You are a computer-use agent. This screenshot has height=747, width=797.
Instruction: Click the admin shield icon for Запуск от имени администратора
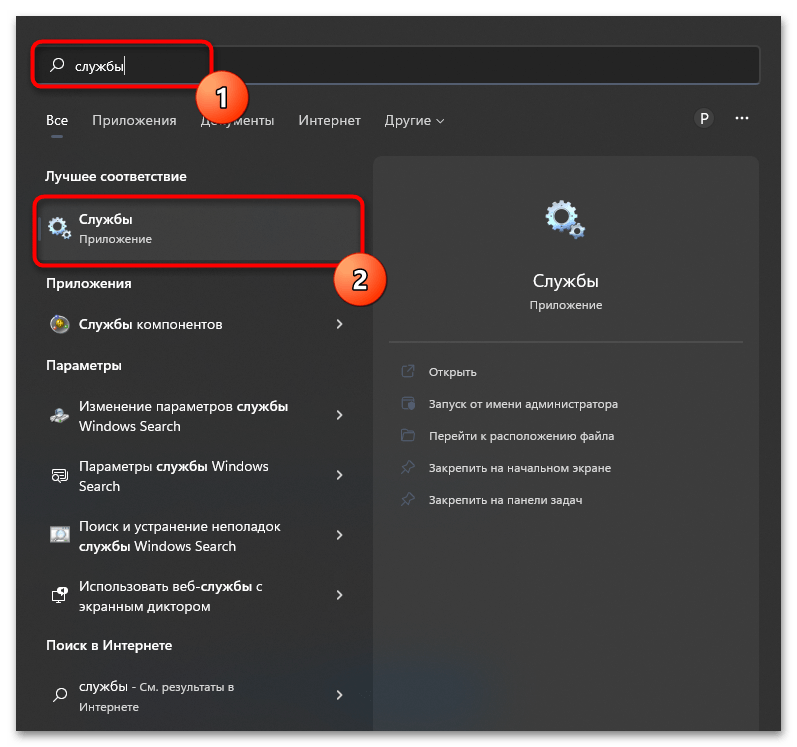[408, 403]
